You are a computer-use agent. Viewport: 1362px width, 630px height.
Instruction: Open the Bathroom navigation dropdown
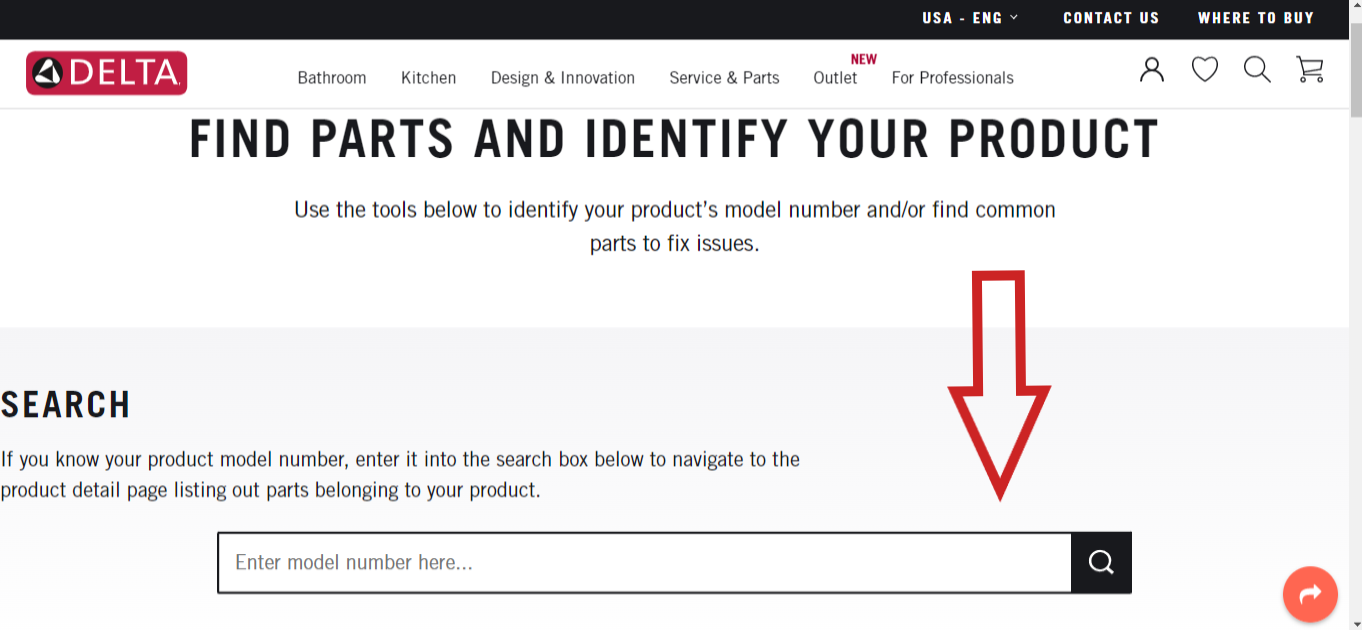(332, 77)
